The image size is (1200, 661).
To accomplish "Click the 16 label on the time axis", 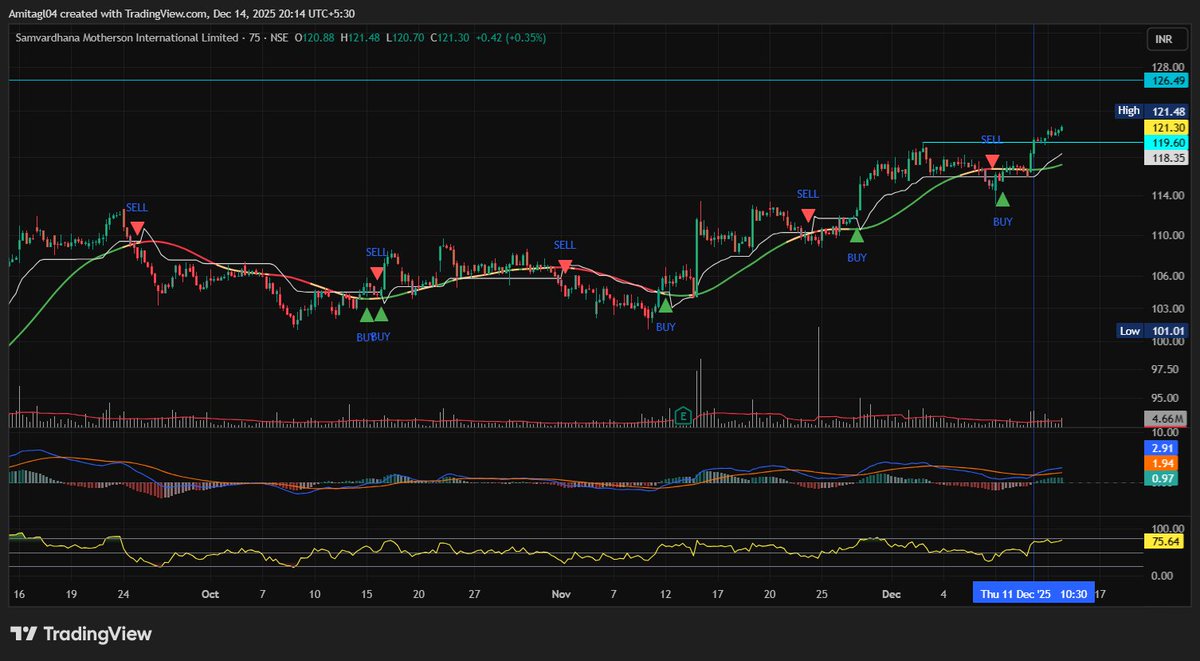I will 17,593.
